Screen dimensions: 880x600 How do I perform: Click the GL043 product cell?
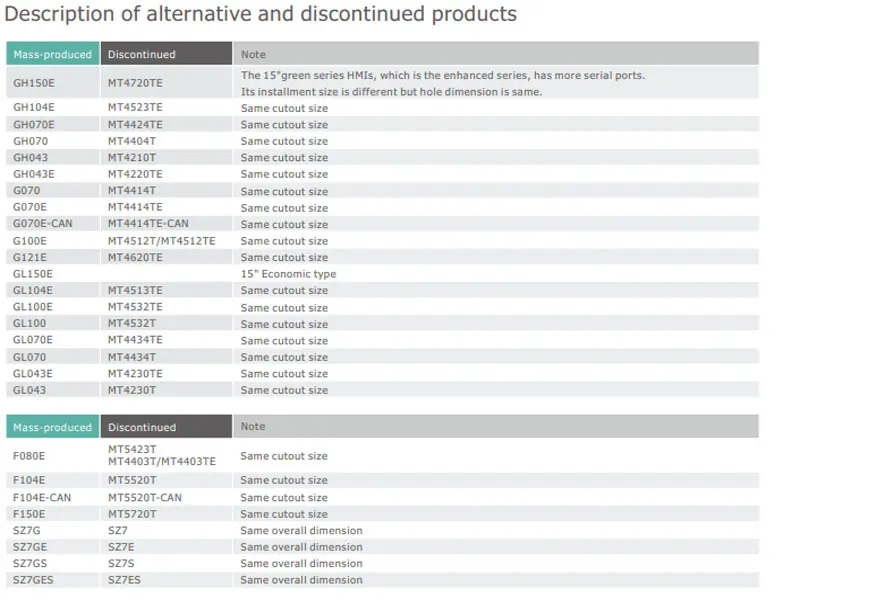pyautogui.click(x=30, y=390)
